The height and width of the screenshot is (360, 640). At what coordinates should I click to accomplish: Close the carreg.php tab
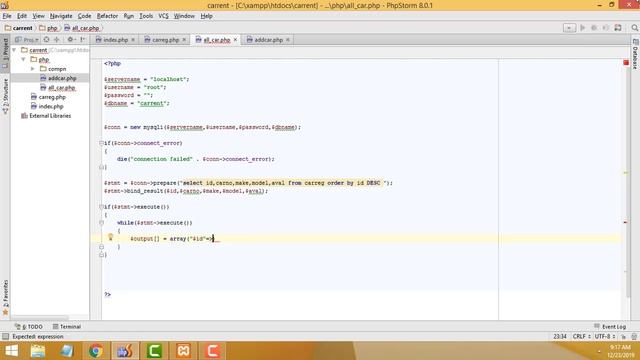pyautogui.click(x=184, y=40)
